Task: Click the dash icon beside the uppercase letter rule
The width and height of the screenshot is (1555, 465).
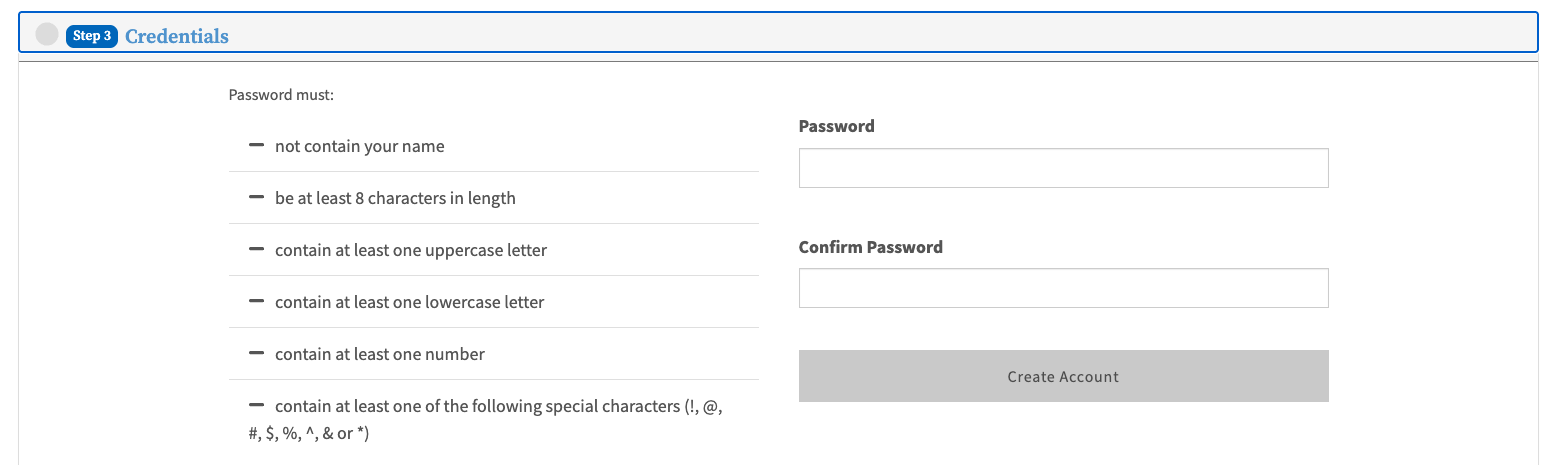Action: pyautogui.click(x=256, y=249)
